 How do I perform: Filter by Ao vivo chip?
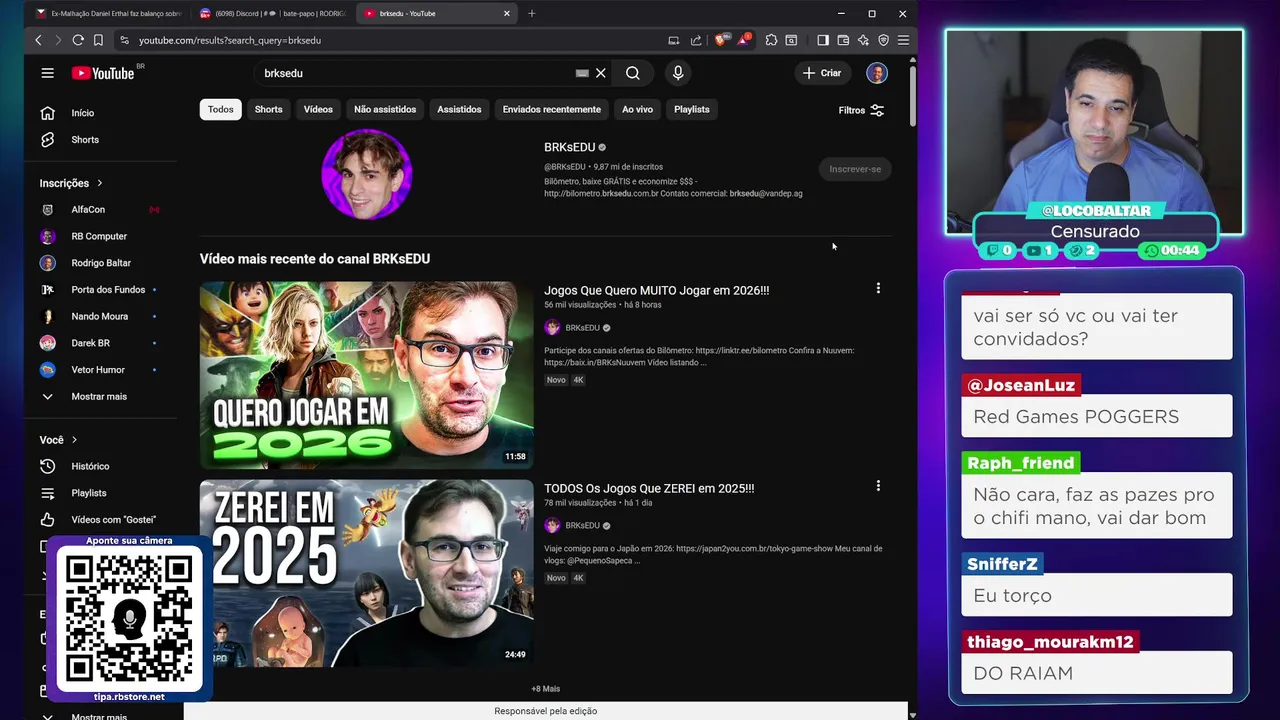(637, 109)
